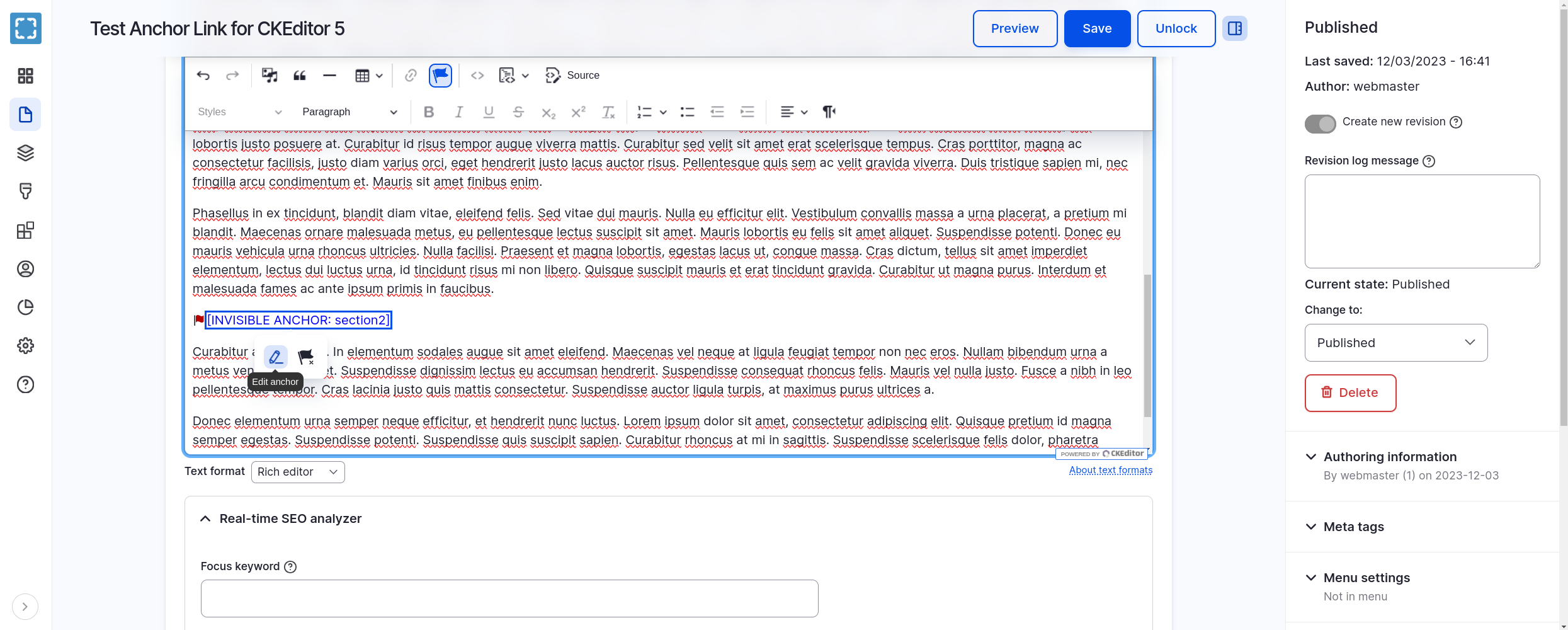Viewport: 1568px width, 630px height.
Task: Click the Undo arrow icon
Action: tap(203, 76)
